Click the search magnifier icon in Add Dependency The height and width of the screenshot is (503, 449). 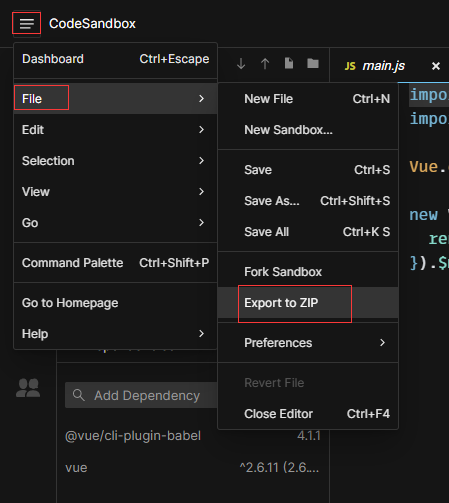79,395
